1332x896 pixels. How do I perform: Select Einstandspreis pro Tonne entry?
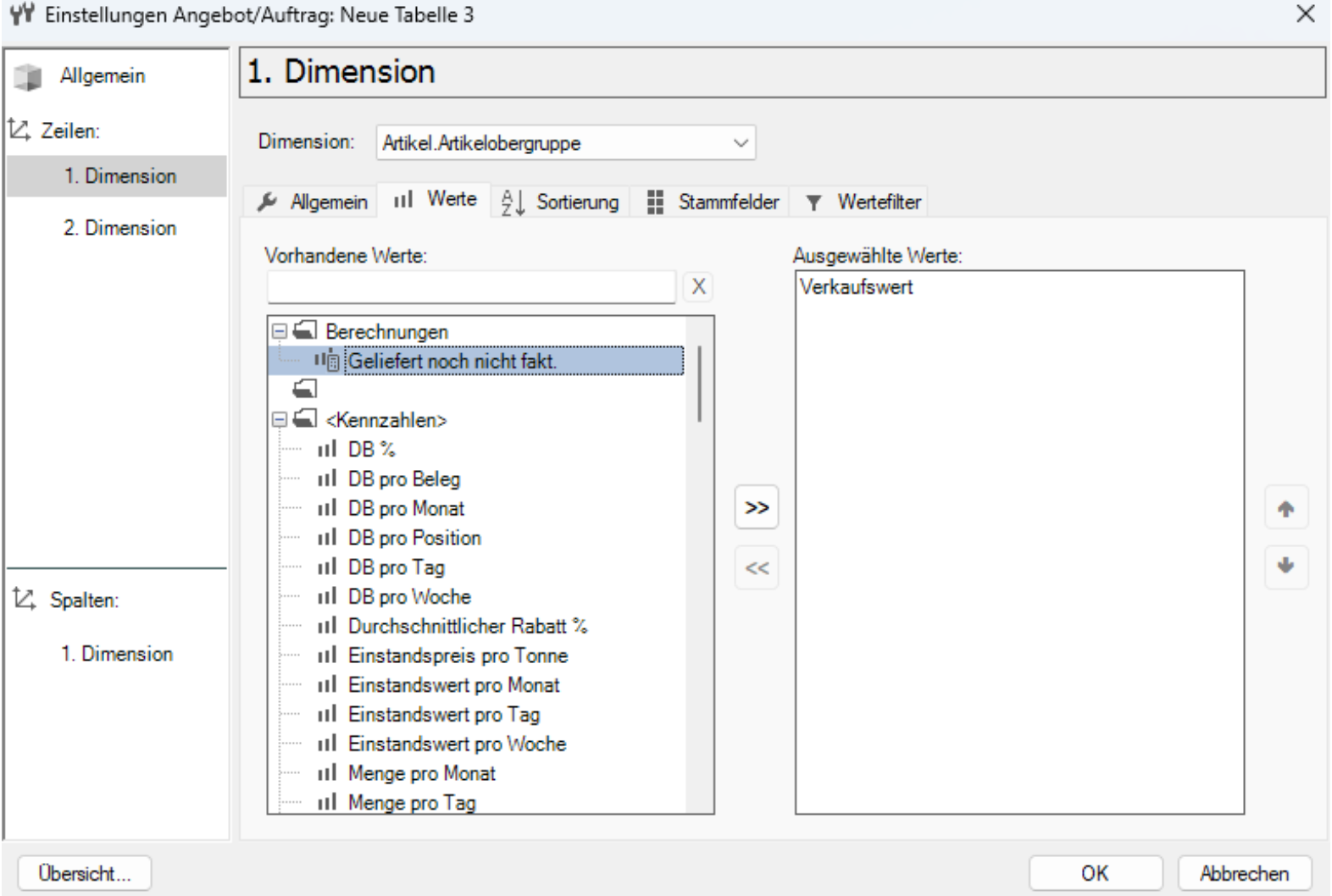coord(458,655)
